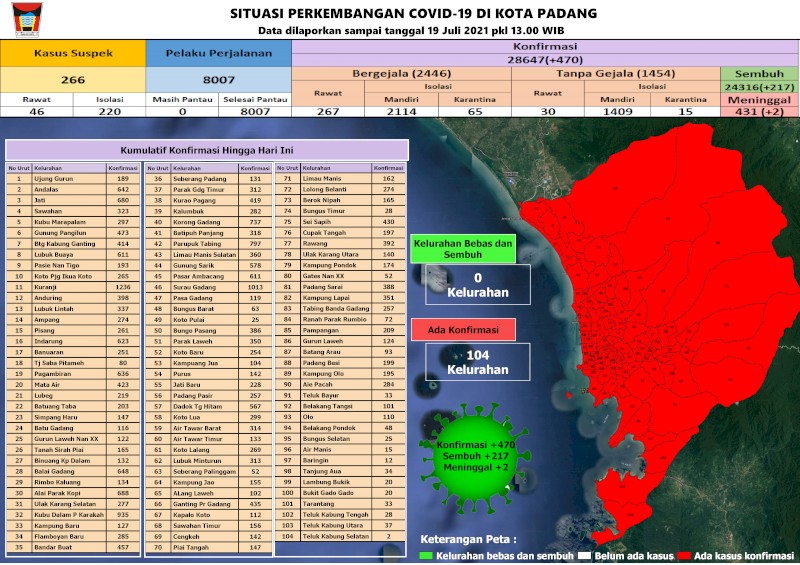The width and height of the screenshot is (800, 565).
Task: Click red legend swatch for Ada kasus konfirmasi
Action: 684,556
